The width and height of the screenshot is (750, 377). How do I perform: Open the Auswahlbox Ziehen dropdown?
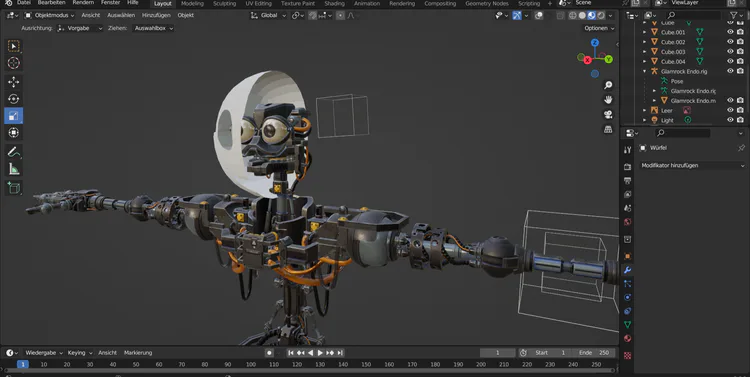pyautogui.click(x=153, y=28)
